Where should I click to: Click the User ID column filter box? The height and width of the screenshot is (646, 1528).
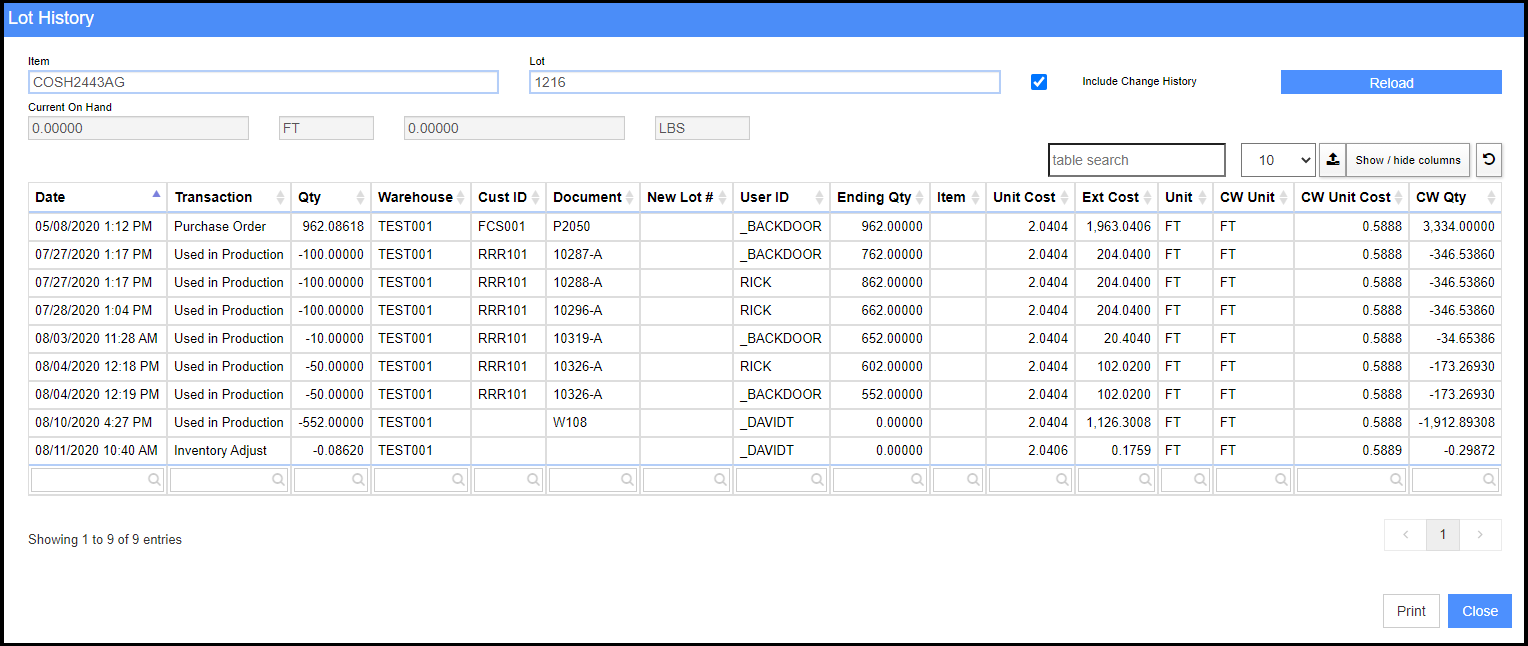[781, 480]
